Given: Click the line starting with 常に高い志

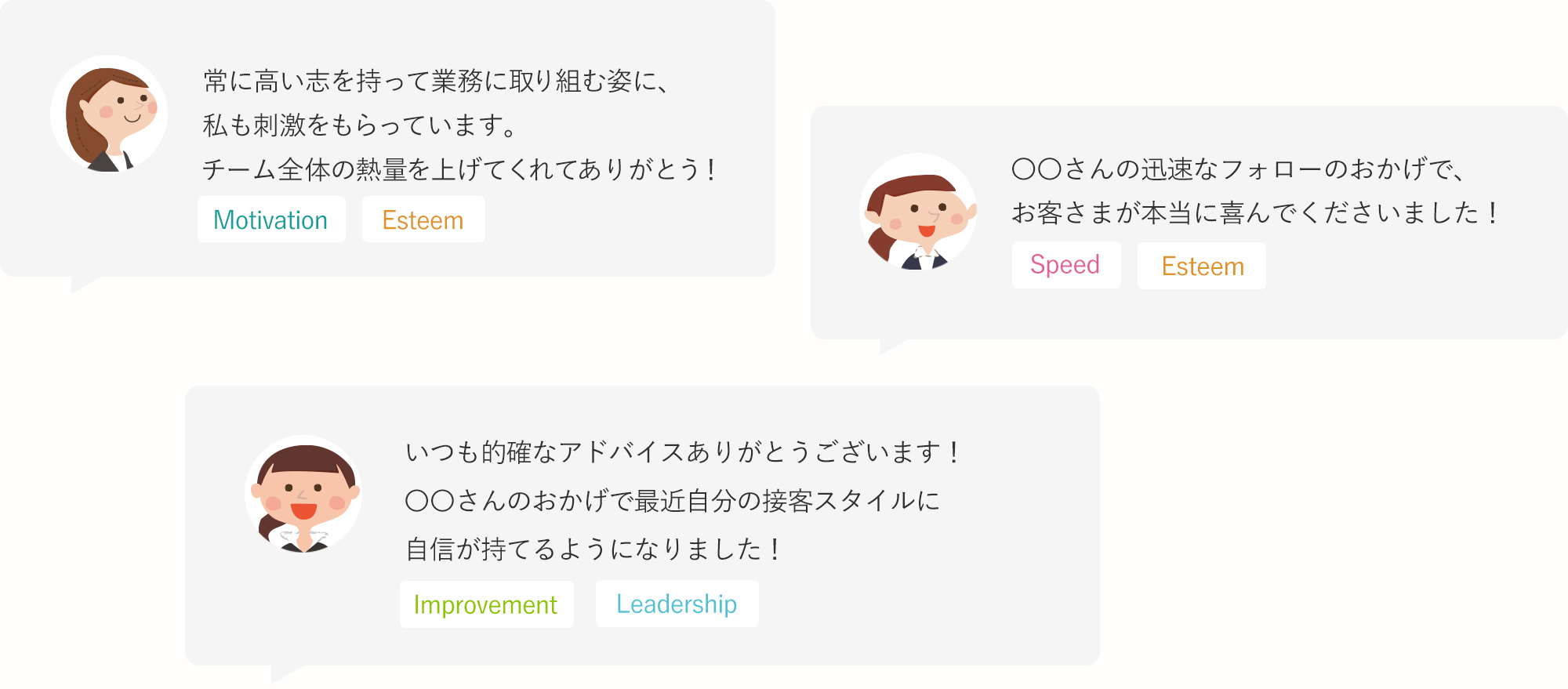Looking at the screenshot, I should 436,81.
